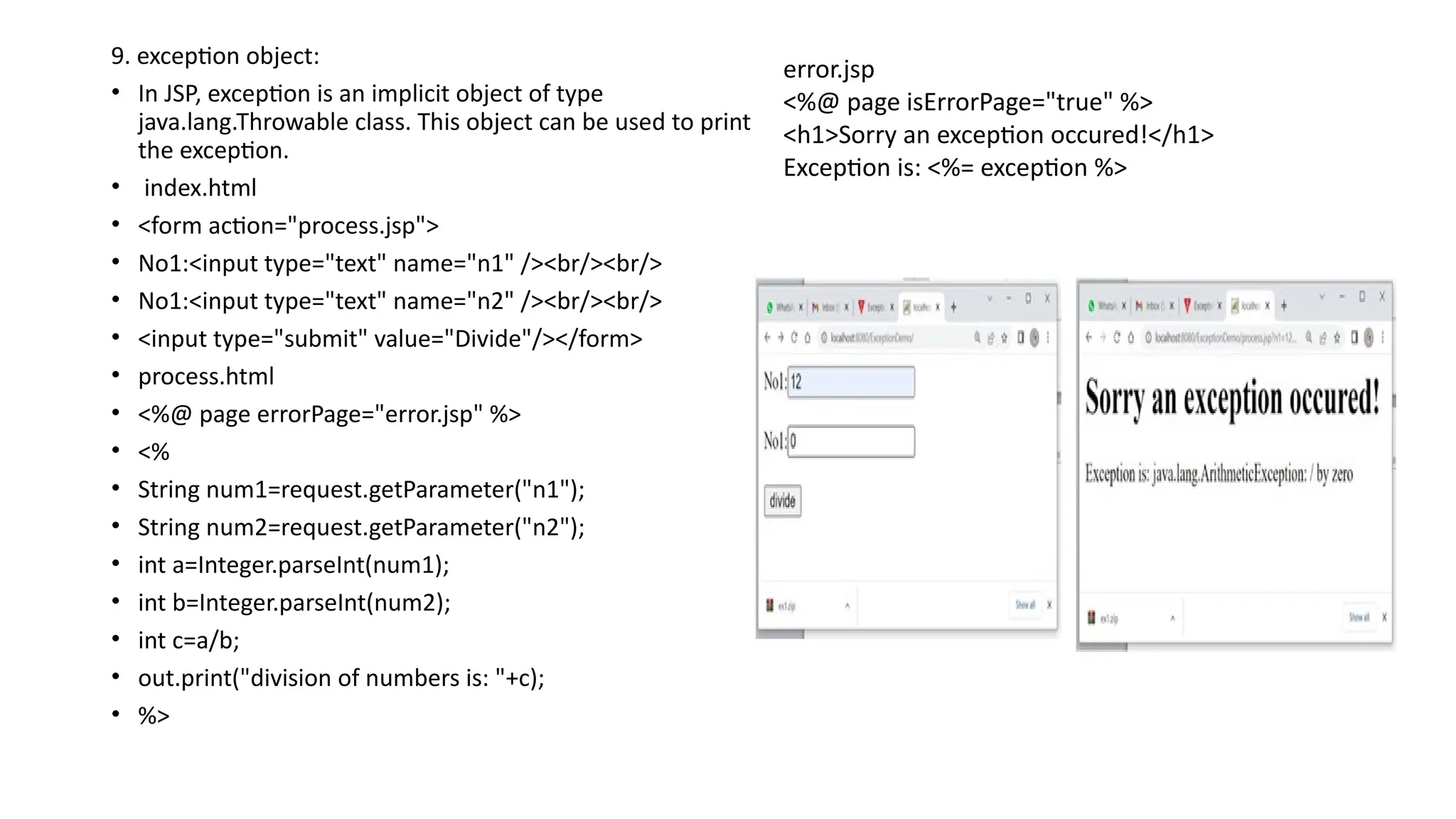Screen dimensions: 1456x819
Task: Close the download bar in divide-form browser
Action: [1049, 605]
